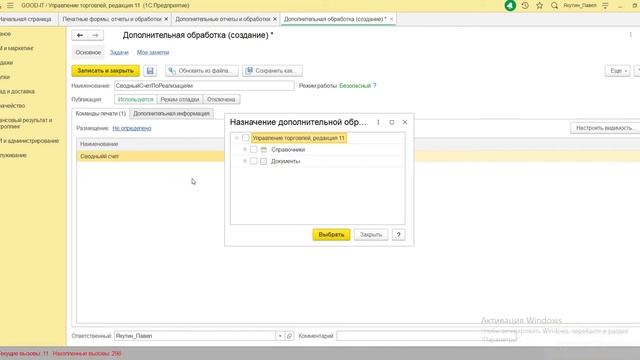Open favorites star icon
The width and height of the screenshot is (640, 360).
point(540,6)
